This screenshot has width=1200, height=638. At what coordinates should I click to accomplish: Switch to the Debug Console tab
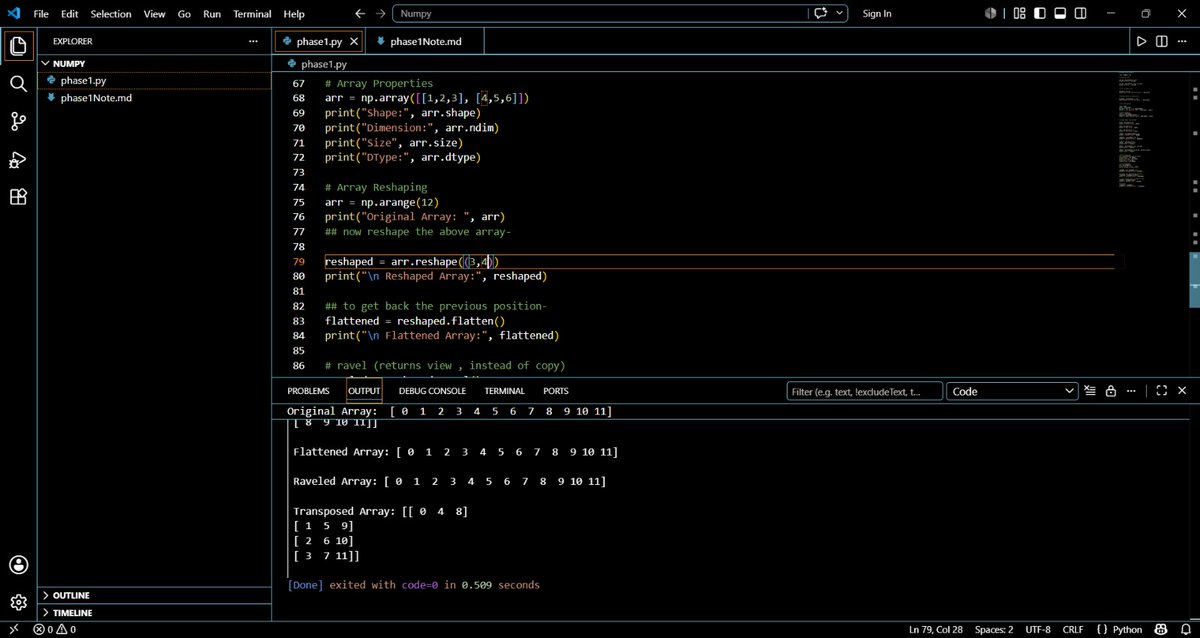pos(432,391)
